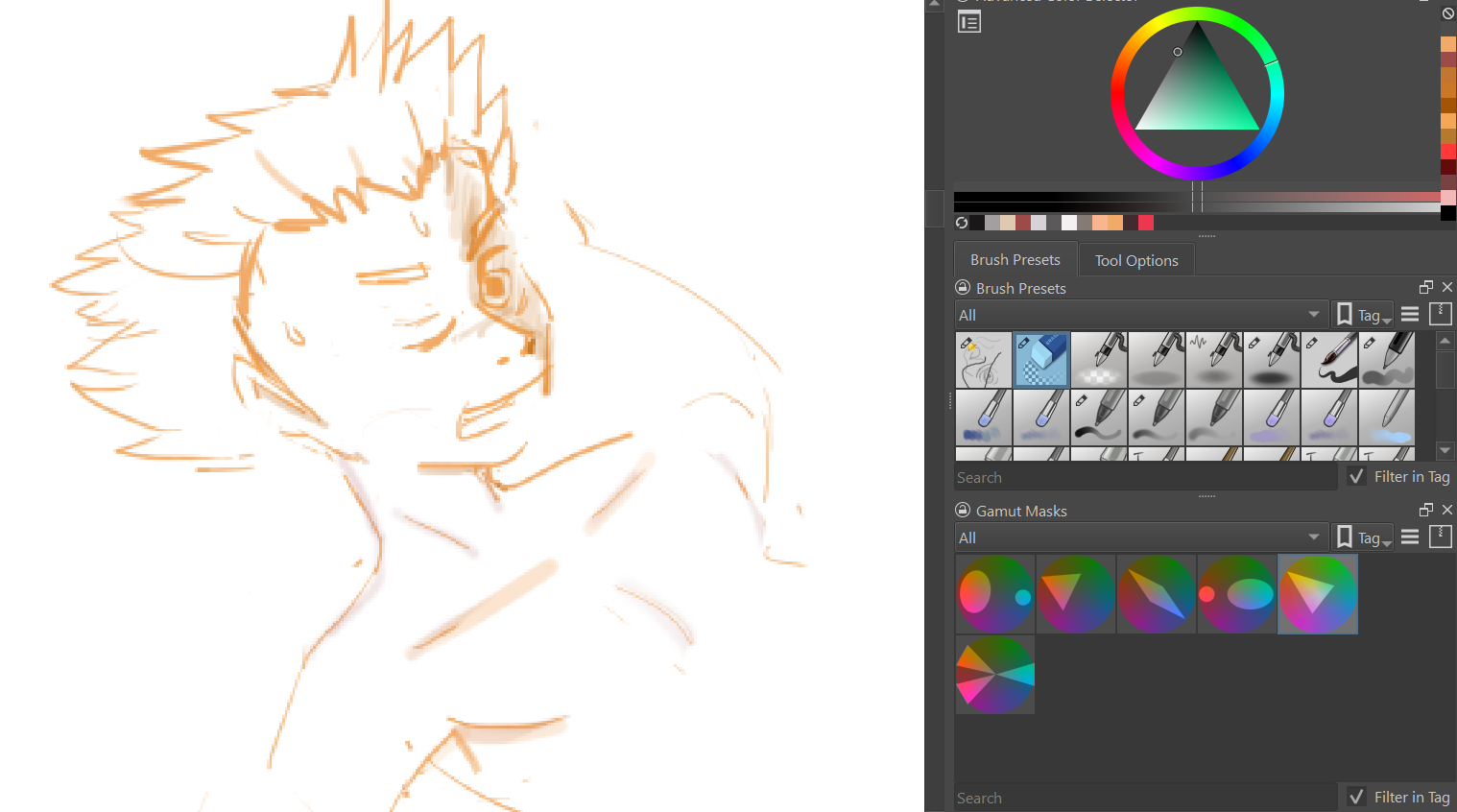Select the ink paintbrush preset with black stroke

[1329, 360]
